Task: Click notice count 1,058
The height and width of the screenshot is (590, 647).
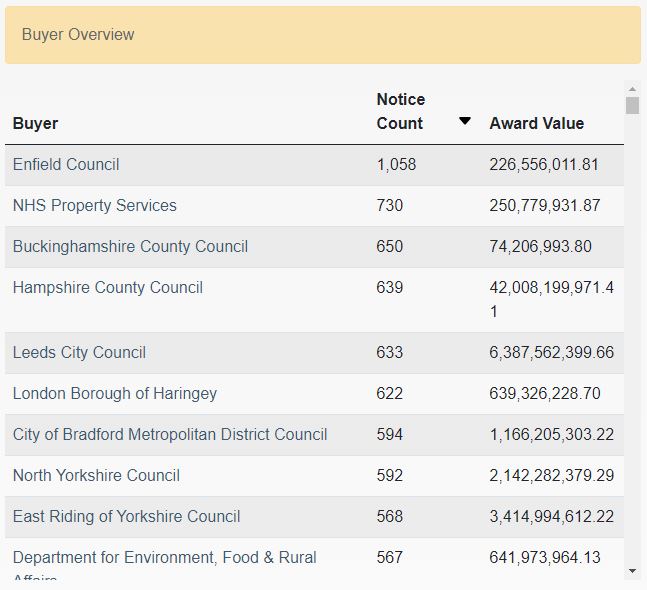Action: point(396,165)
